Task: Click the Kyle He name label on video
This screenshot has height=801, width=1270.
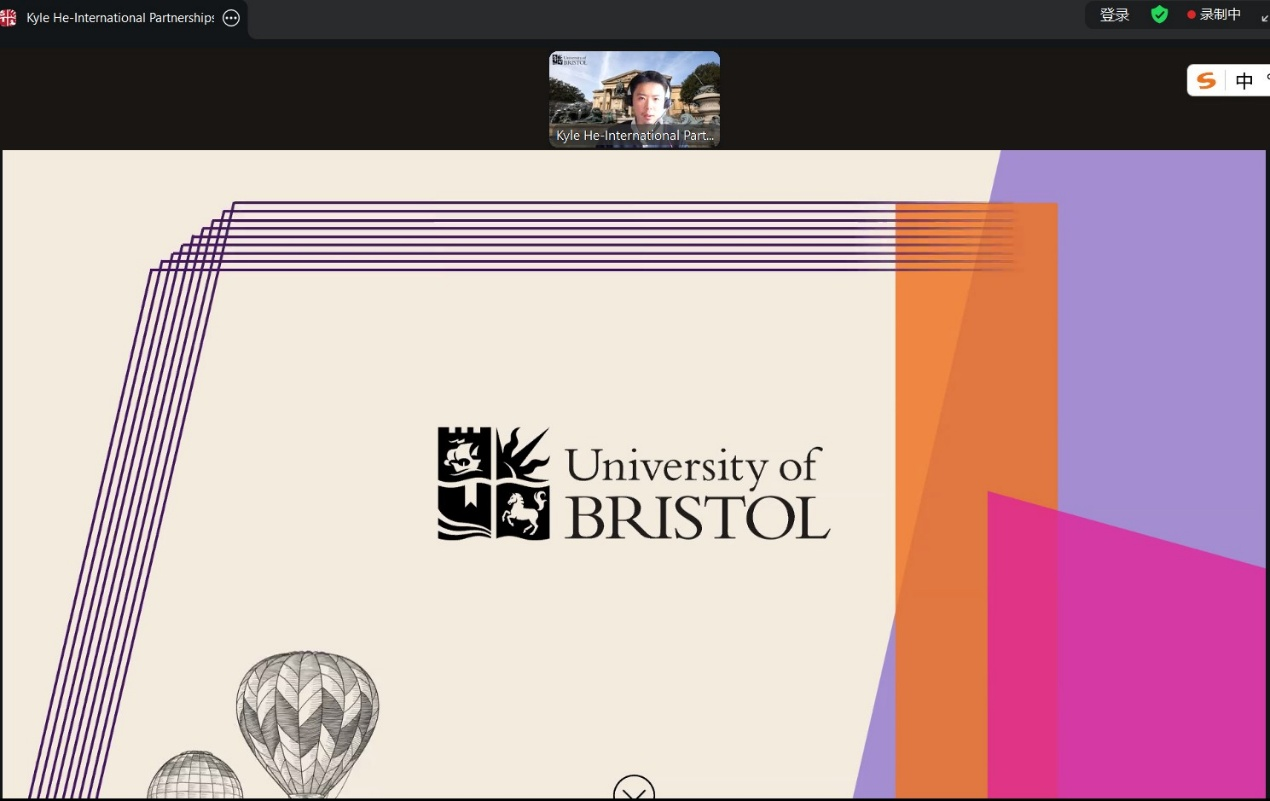Action: point(634,136)
